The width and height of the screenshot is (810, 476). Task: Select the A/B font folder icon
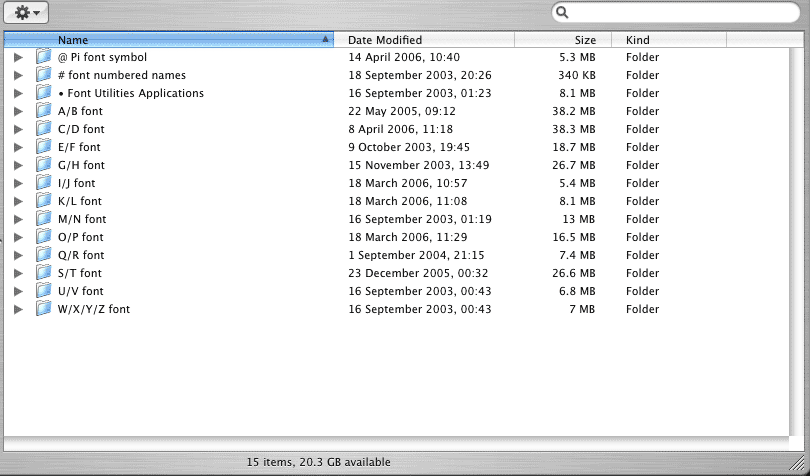(44, 111)
